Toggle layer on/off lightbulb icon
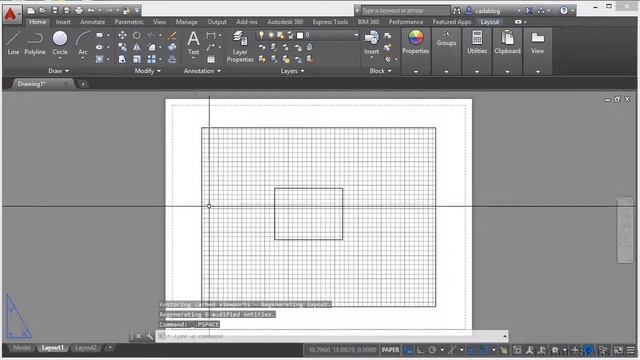This screenshot has width=640, height=360. pyautogui.click(x=261, y=35)
